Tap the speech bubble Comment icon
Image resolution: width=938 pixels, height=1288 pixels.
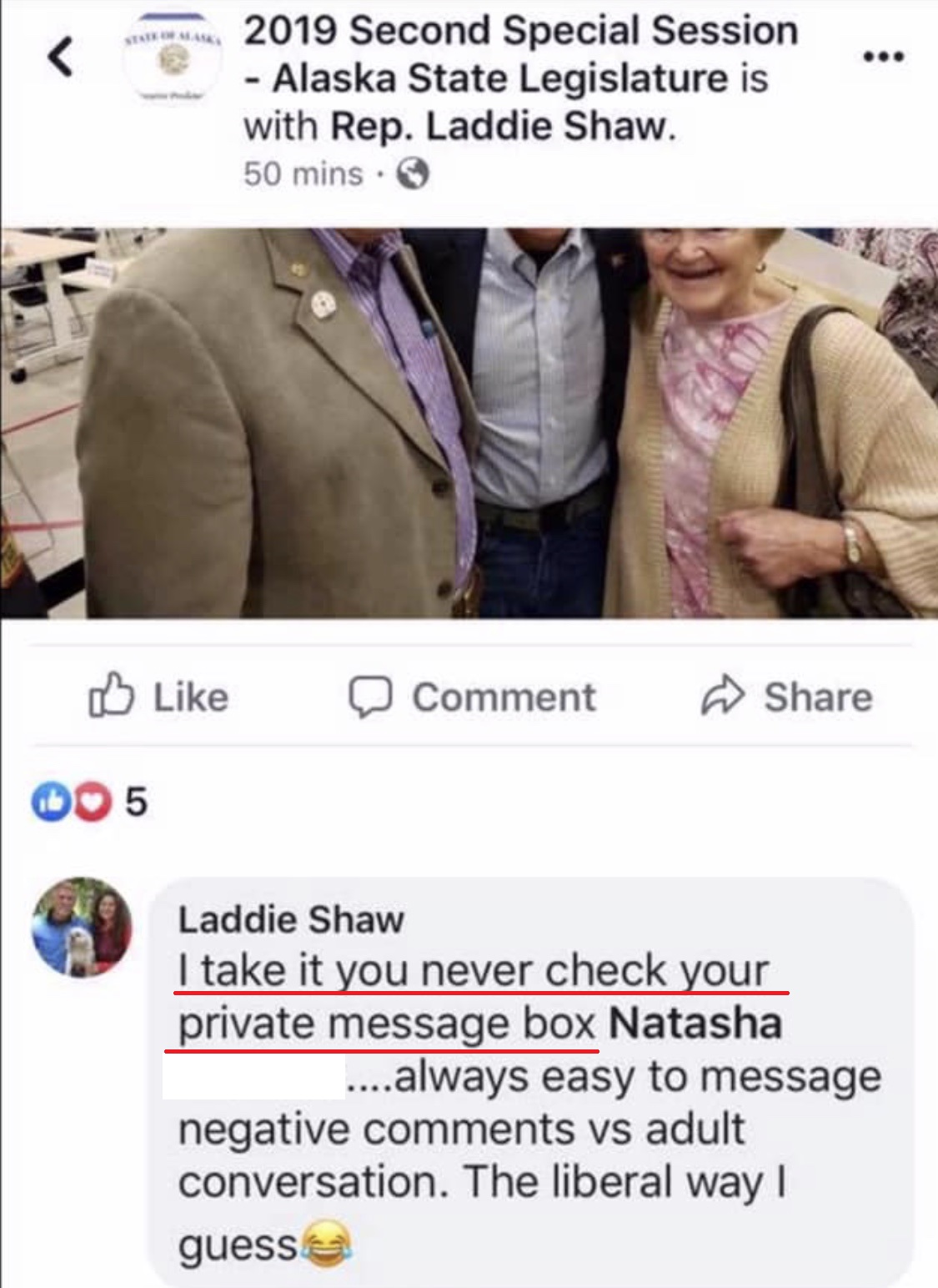click(370, 698)
